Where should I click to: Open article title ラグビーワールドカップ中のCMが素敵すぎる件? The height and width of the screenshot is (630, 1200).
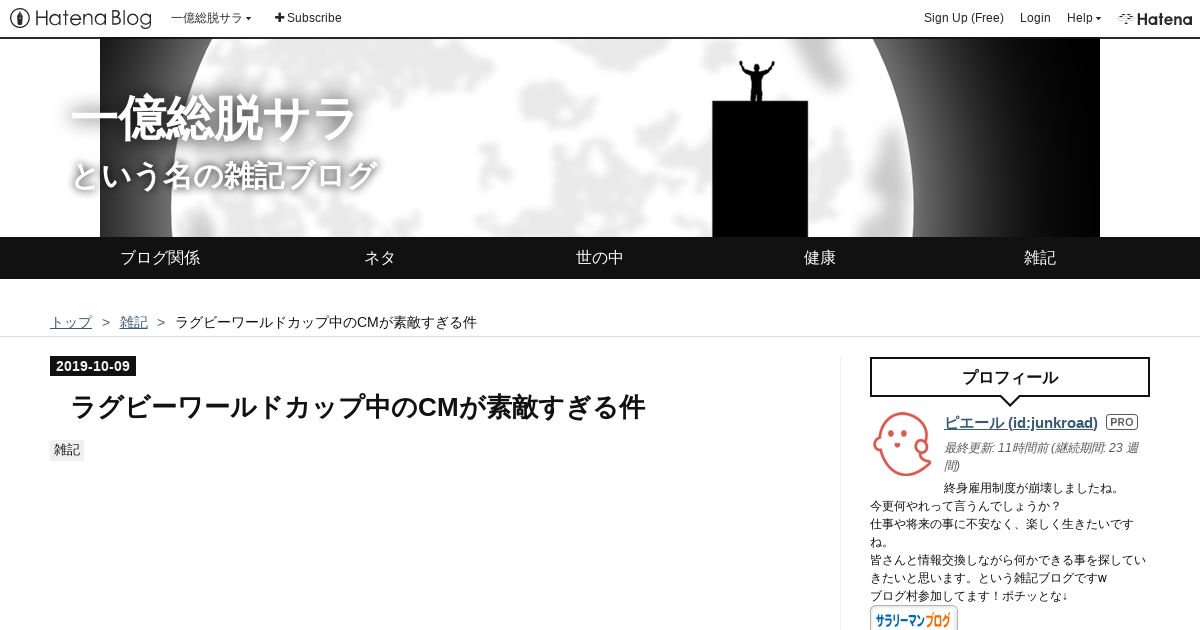pos(358,407)
